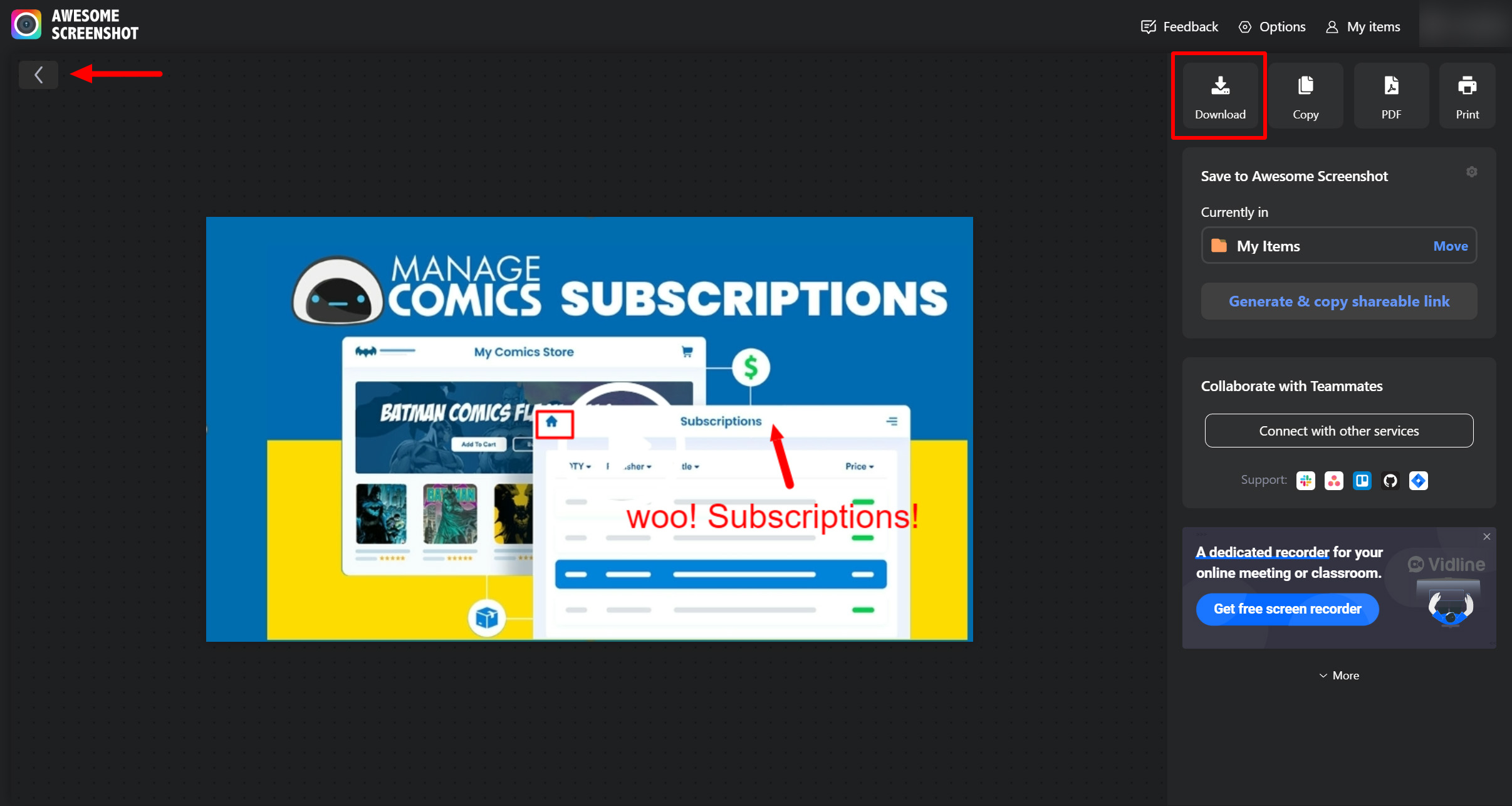Click the Move link beside My Items

[x=1450, y=246]
